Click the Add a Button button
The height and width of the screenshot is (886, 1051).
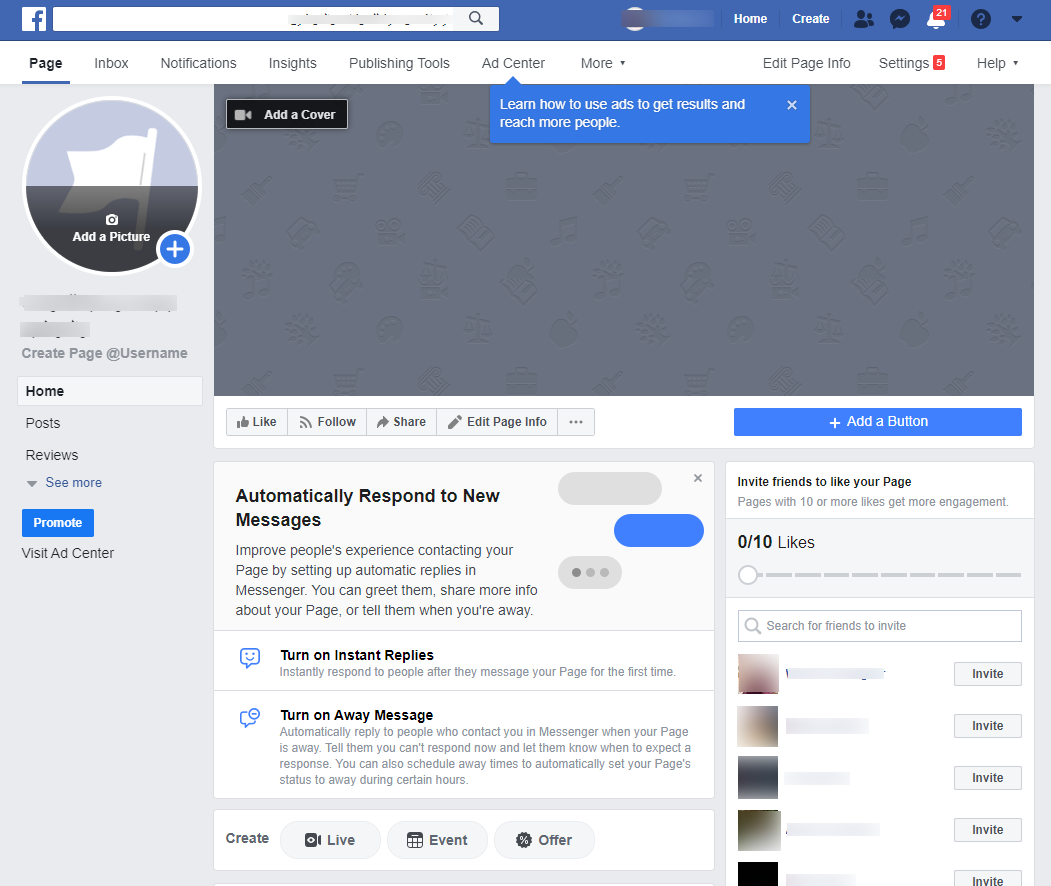(x=877, y=422)
